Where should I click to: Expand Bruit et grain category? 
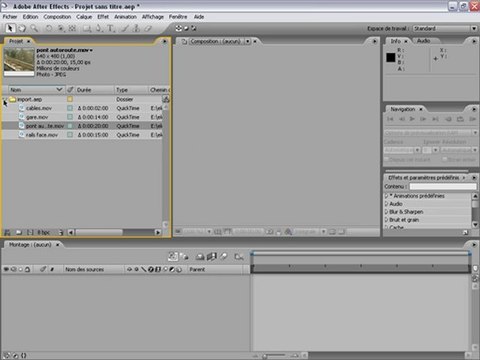pos(387,220)
